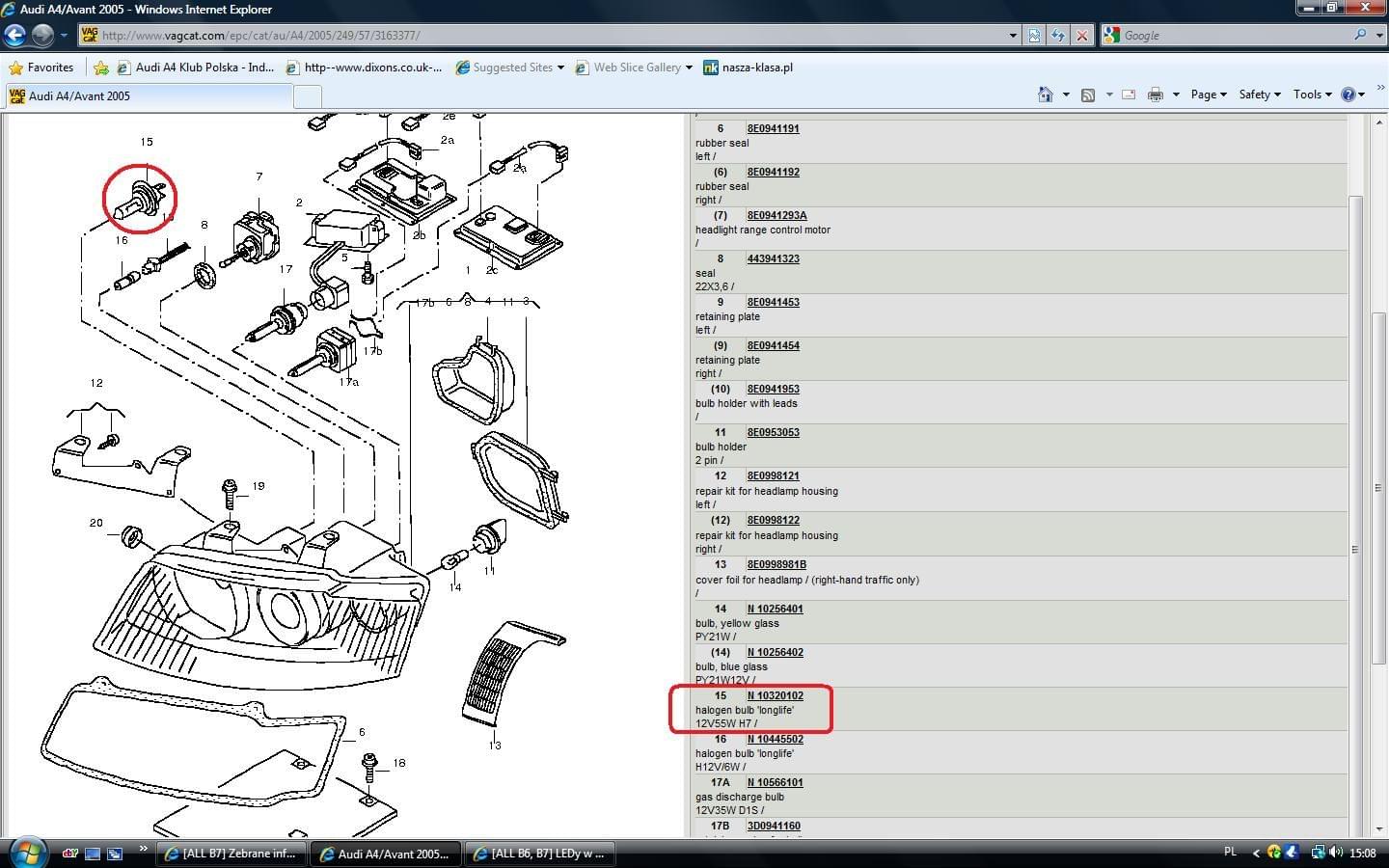Refresh the page with the Refresh icon
The width and height of the screenshot is (1389, 868).
(1058, 36)
